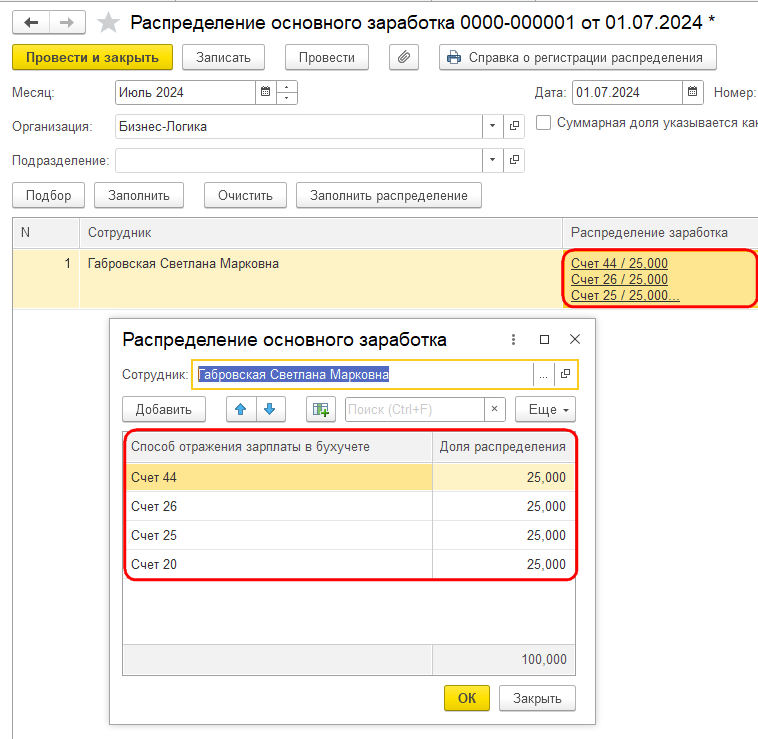This screenshot has width=758, height=739.
Task: Click the Подбор button
Action: coord(48,195)
